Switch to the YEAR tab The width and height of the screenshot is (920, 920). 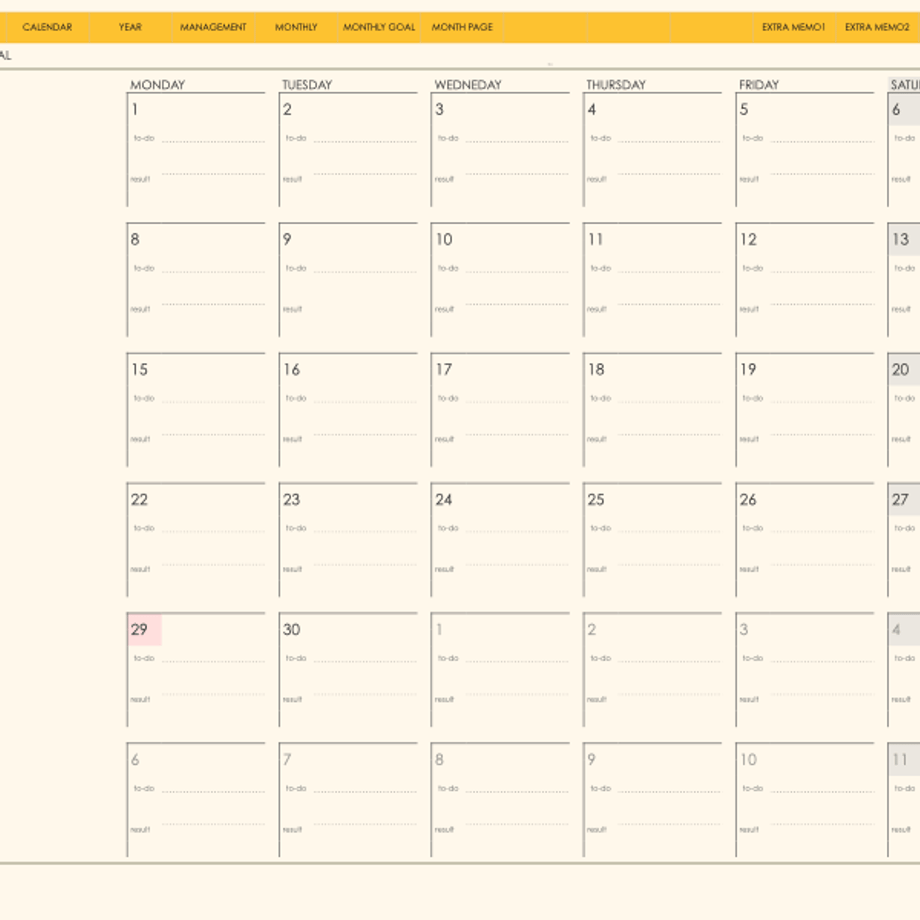click(x=130, y=27)
